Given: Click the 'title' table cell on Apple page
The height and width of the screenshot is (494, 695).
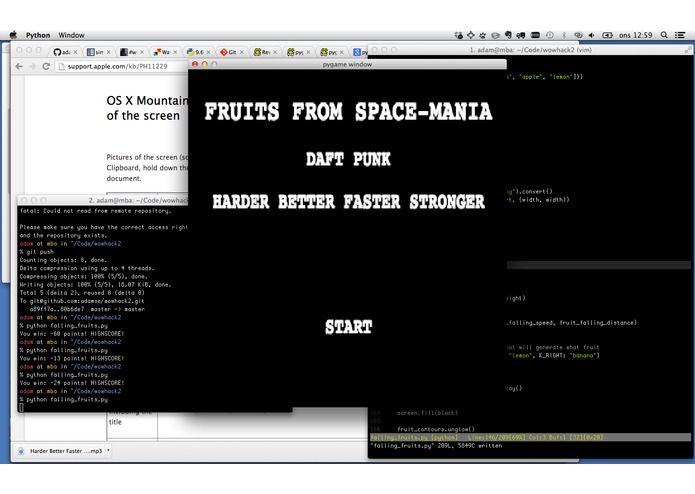Looking at the screenshot, I should 115,422.
